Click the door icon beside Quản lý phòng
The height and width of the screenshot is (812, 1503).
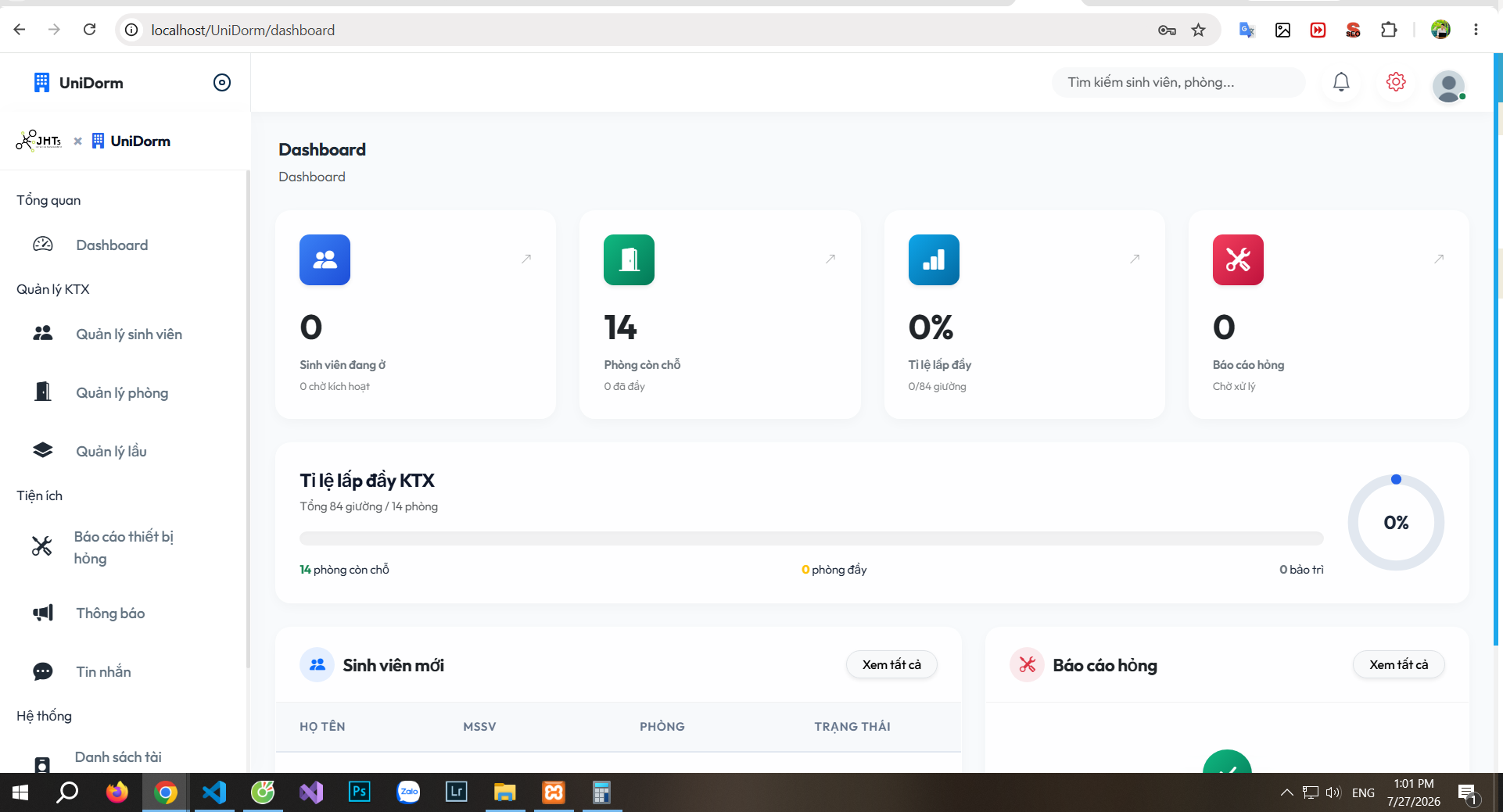coord(43,392)
